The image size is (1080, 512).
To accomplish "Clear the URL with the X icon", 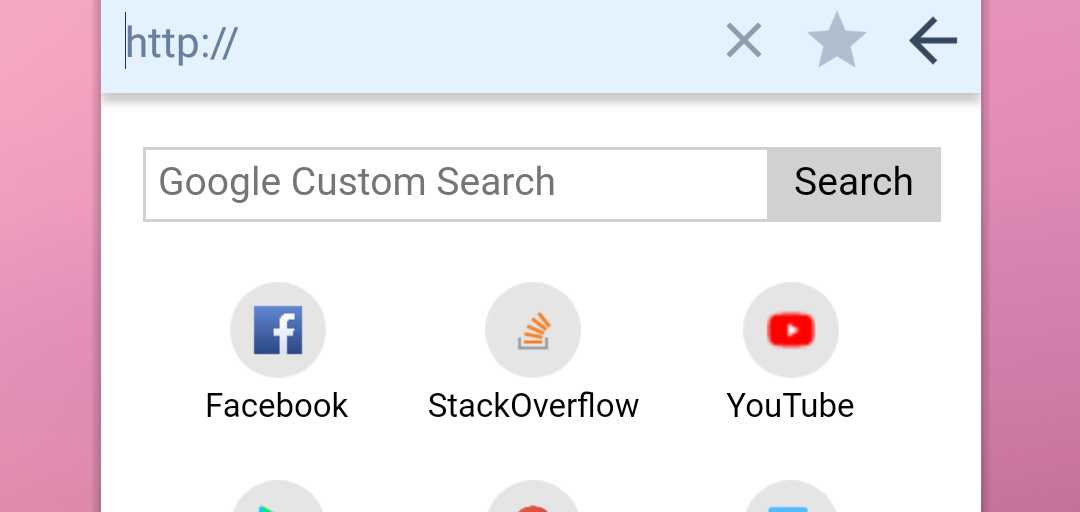I will [744, 41].
